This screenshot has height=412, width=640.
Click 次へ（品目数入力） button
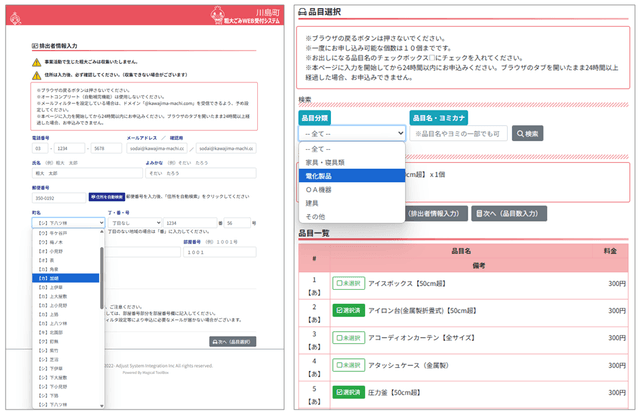tap(509, 214)
